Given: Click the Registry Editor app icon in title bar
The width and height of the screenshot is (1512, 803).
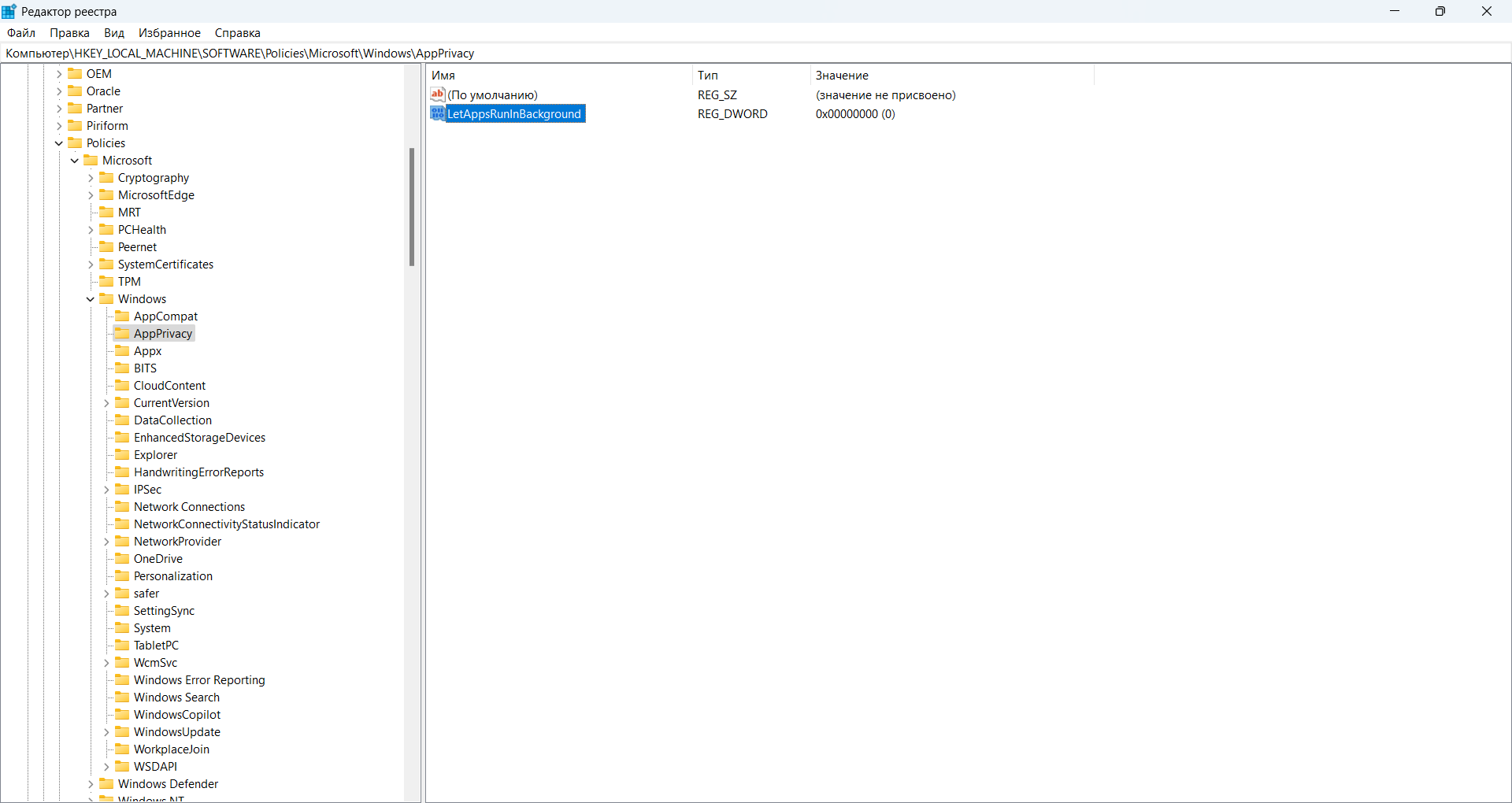Looking at the screenshot, I should [x=9, y=11].
